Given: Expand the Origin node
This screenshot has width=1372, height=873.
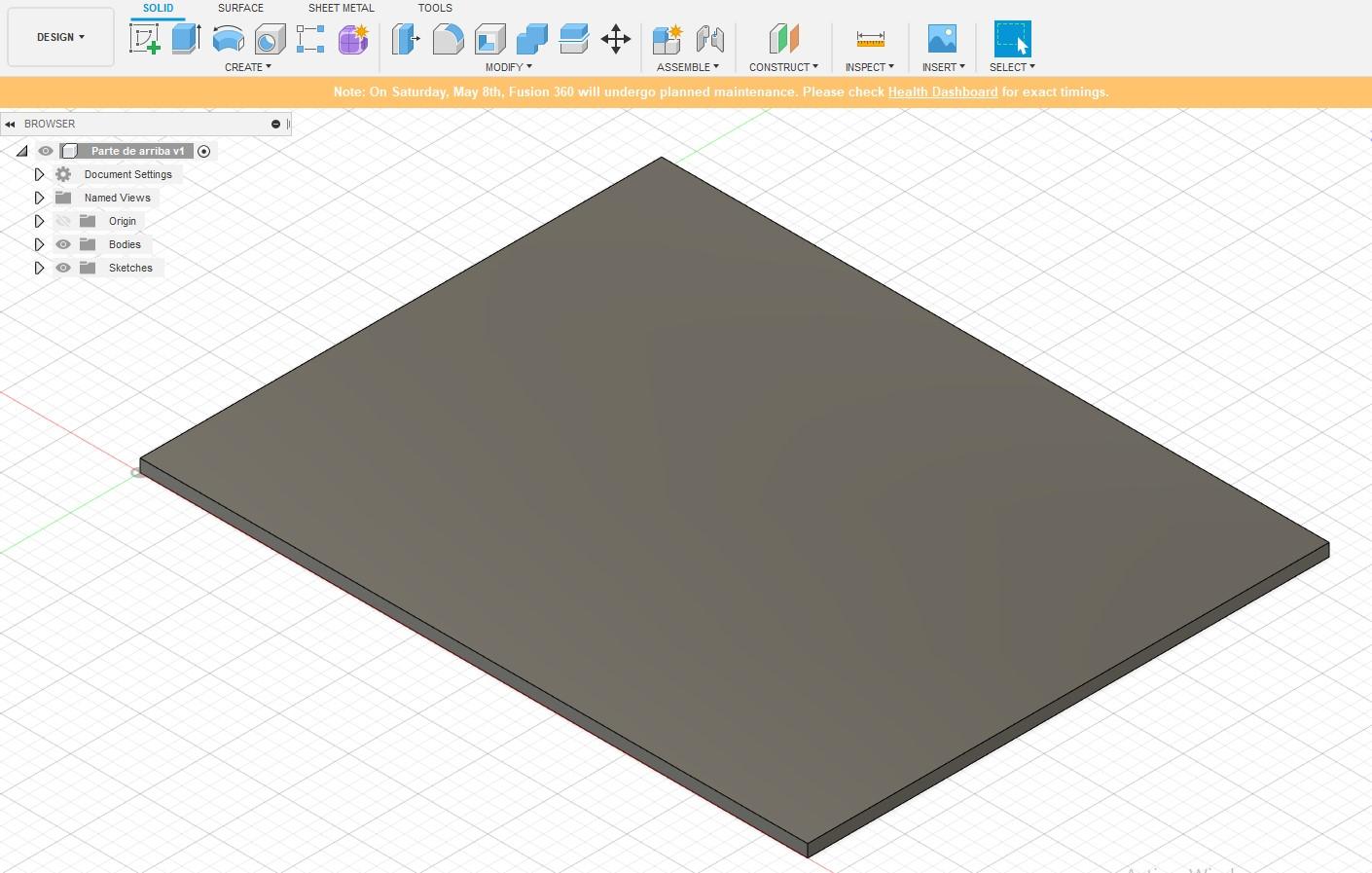Looking at the screenshot, I should [39, 221].
